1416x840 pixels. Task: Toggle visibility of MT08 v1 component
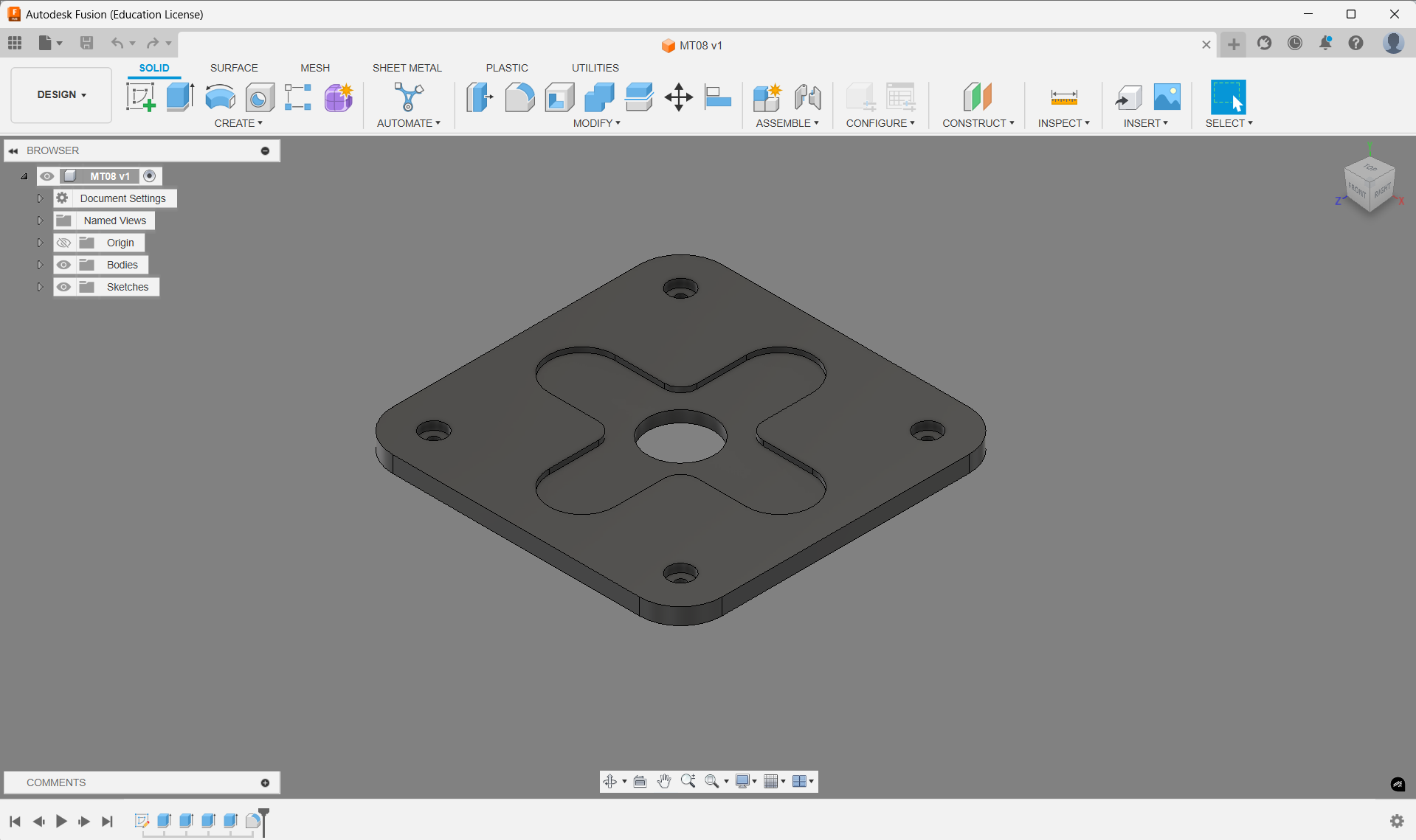pos(47,176)
